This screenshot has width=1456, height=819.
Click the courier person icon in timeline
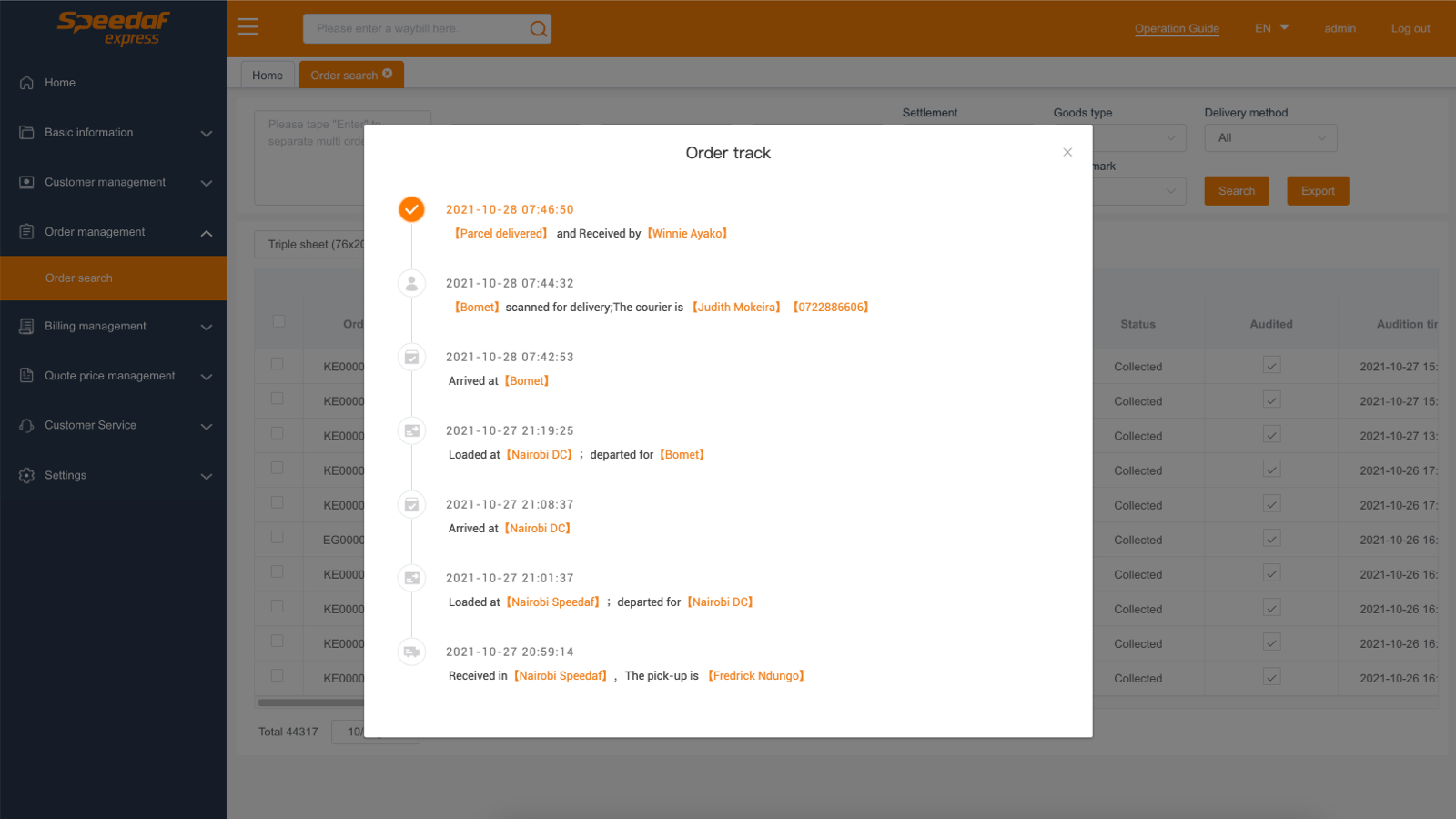click(411, 283)
